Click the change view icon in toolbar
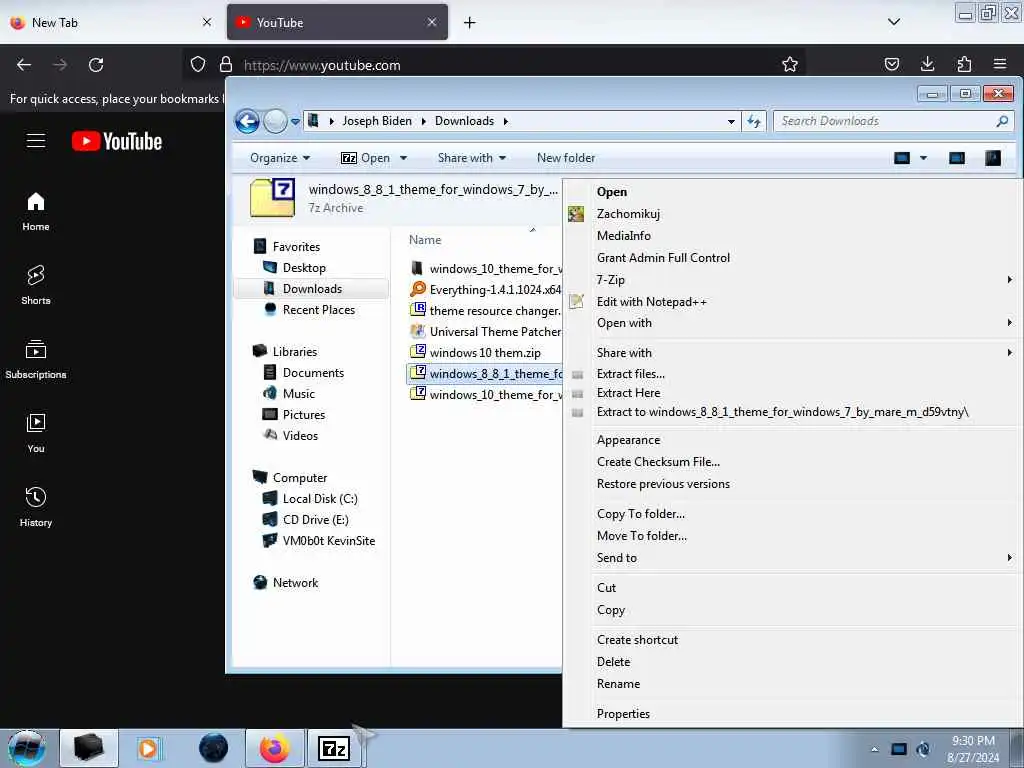Viewport: 1024px width, 768px height. [902, 158]
